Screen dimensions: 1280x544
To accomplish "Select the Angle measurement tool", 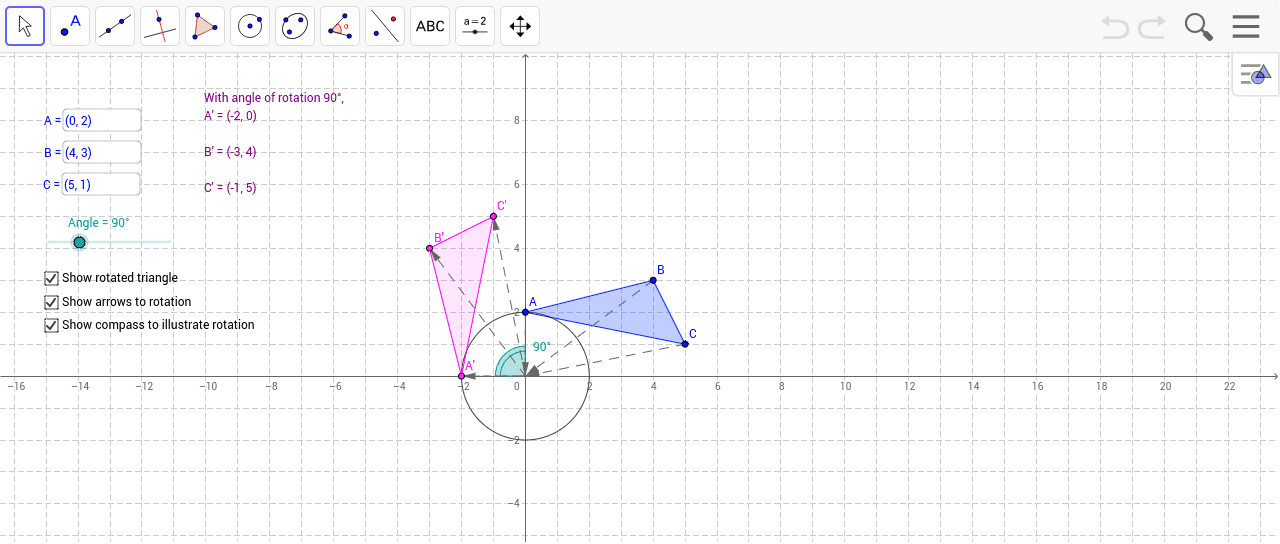I will [x=340, y=26].
